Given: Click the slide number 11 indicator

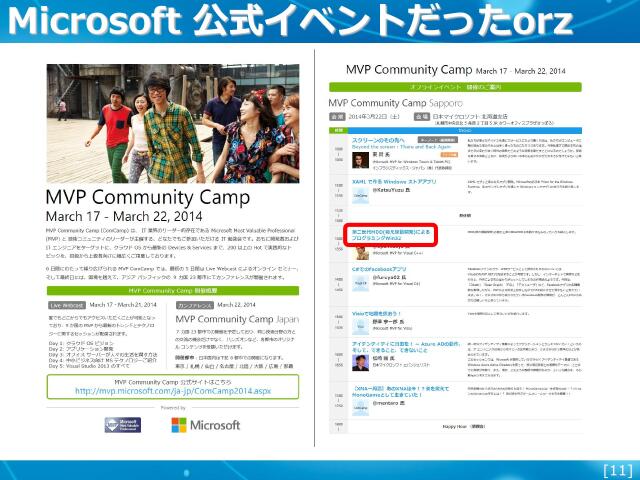Looking at the screenshot, I should click(616, 467).
